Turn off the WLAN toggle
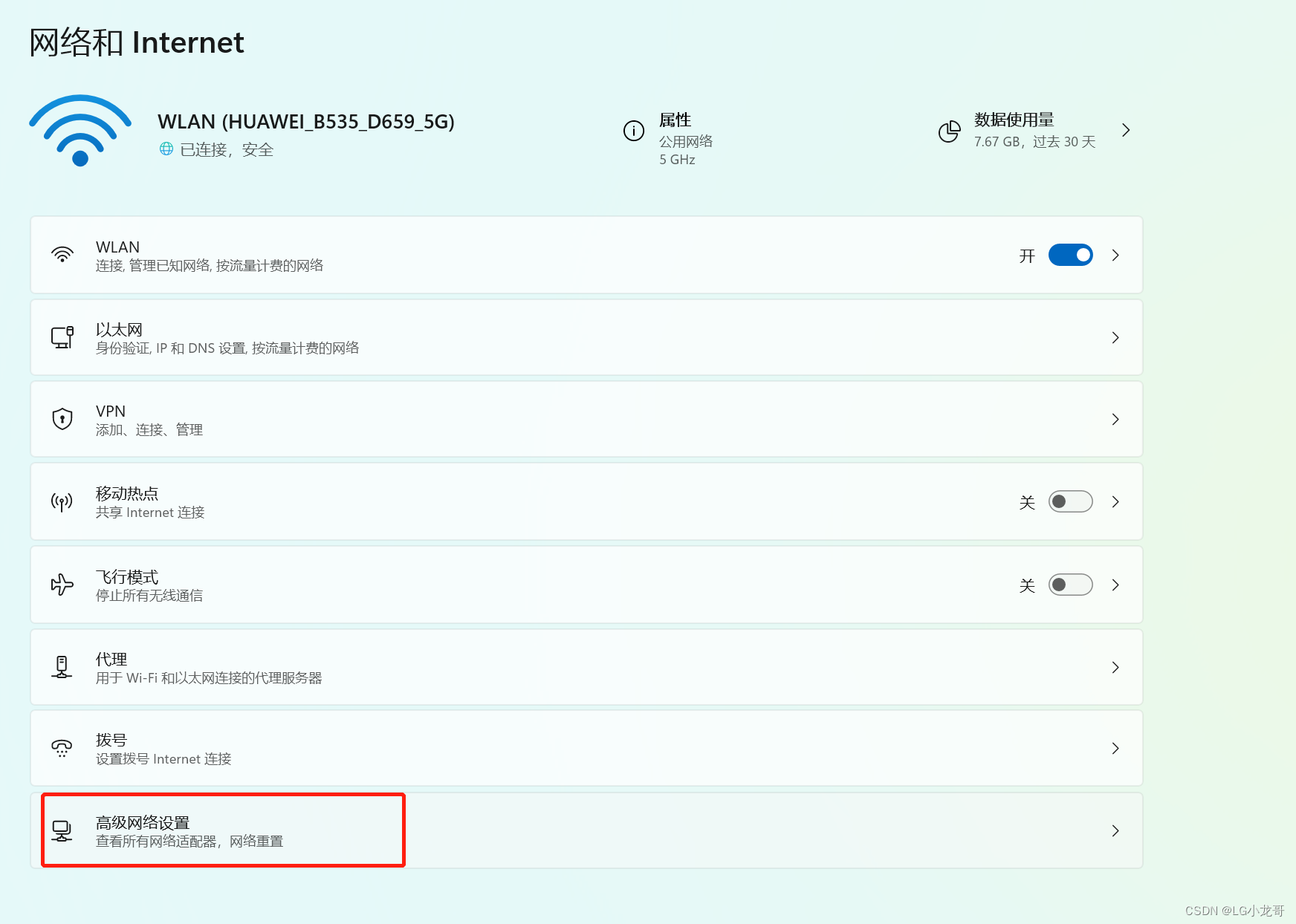This screenshot has height=924, width=1296. [1070, 255]
